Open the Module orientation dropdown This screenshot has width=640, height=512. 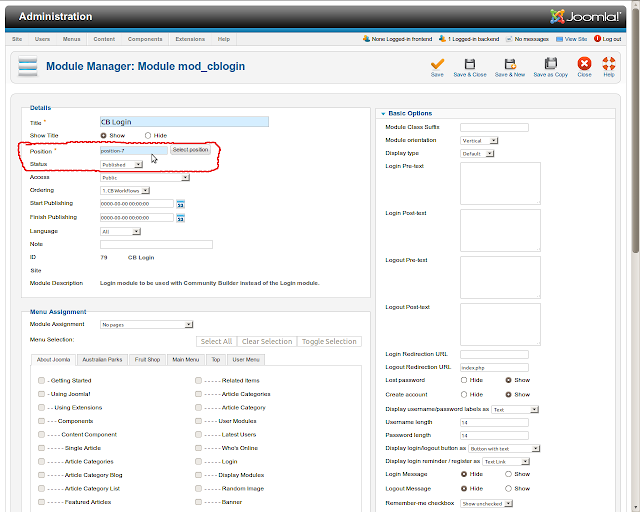coord(479,140)
